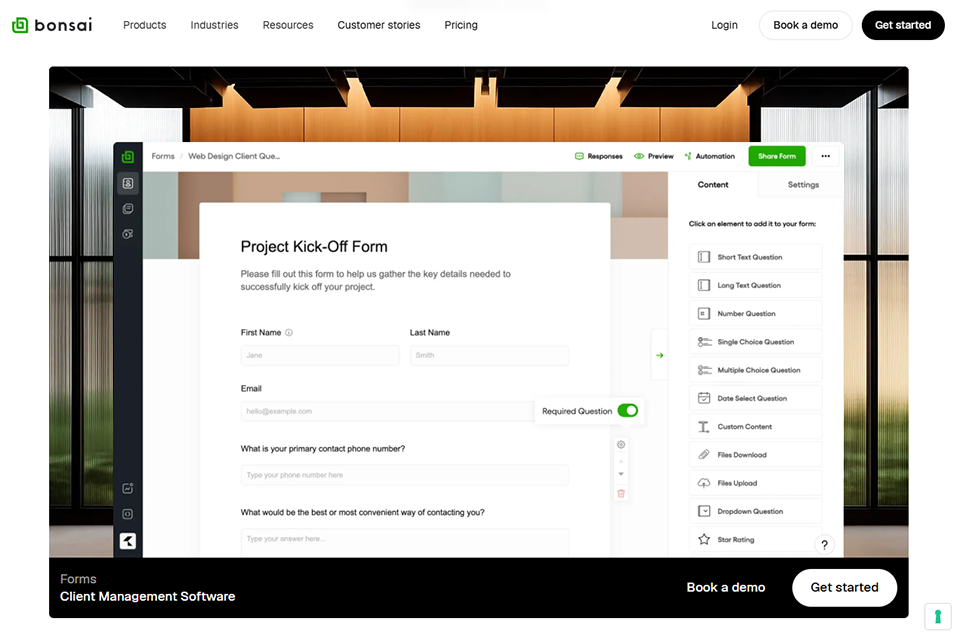This screenshot has width=960, height=640.
Task: Toggle the Required Question switch
Action: click(628, 410)
